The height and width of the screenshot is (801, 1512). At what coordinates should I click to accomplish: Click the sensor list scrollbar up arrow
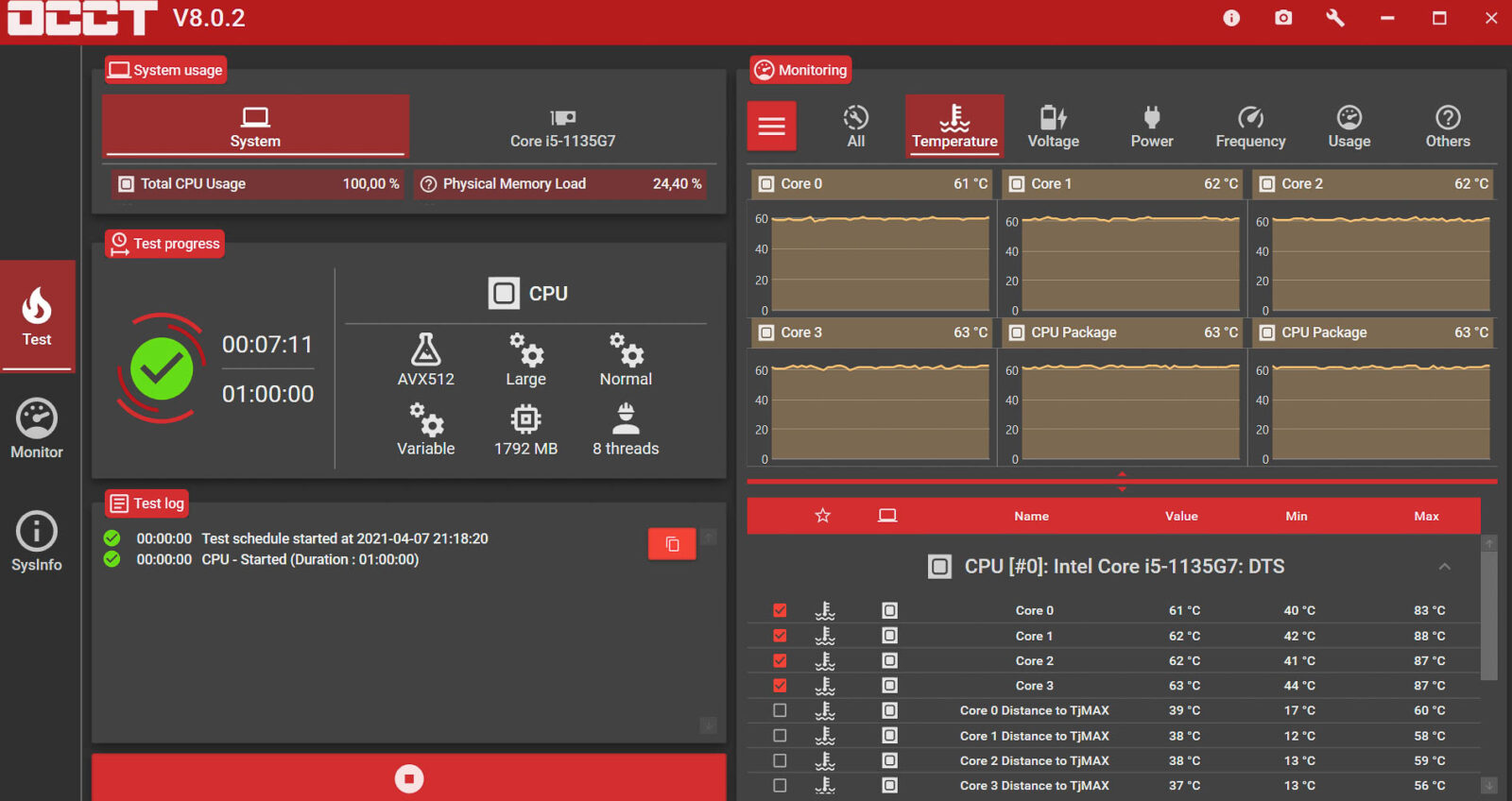coord(1489,543)
